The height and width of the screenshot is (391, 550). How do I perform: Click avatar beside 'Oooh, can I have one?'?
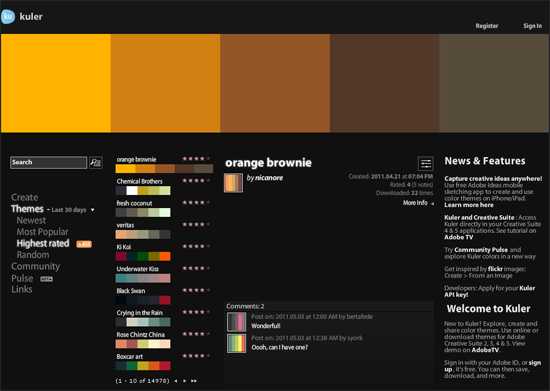237,343
